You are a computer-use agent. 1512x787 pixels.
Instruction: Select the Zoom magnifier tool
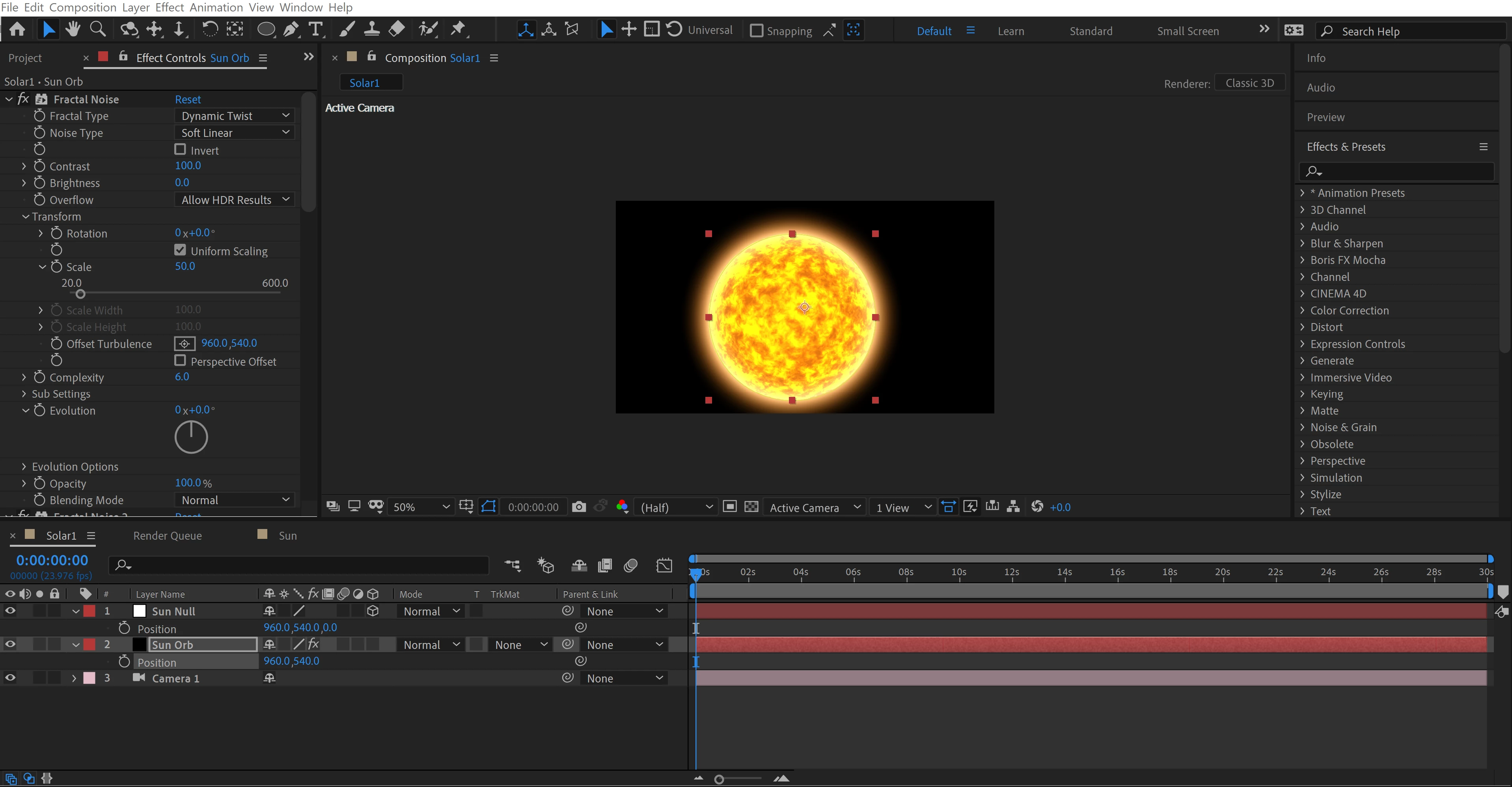tap(98, 29)
